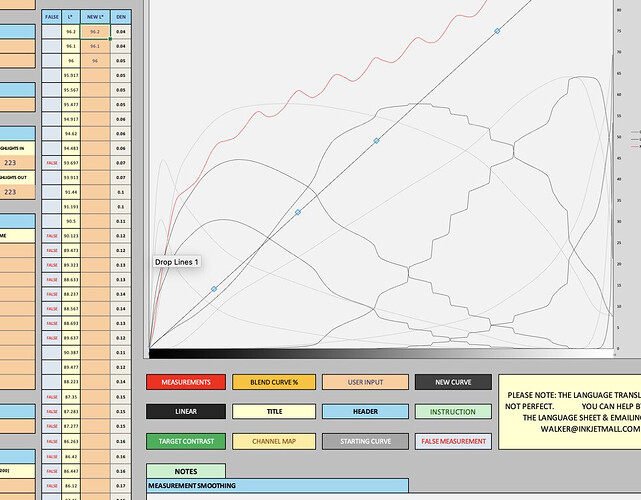
Task: Select the FALSE MEASUREMENT legend cell
Action: point(453,441)
